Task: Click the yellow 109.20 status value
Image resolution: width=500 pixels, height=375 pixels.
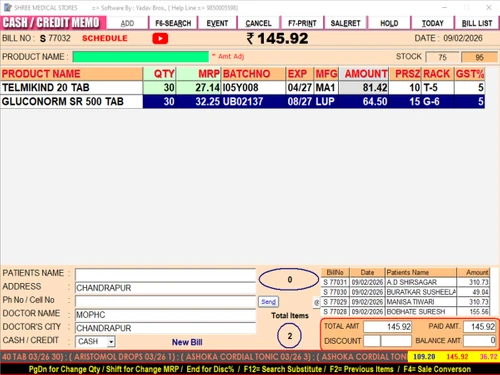Action: 424,357
